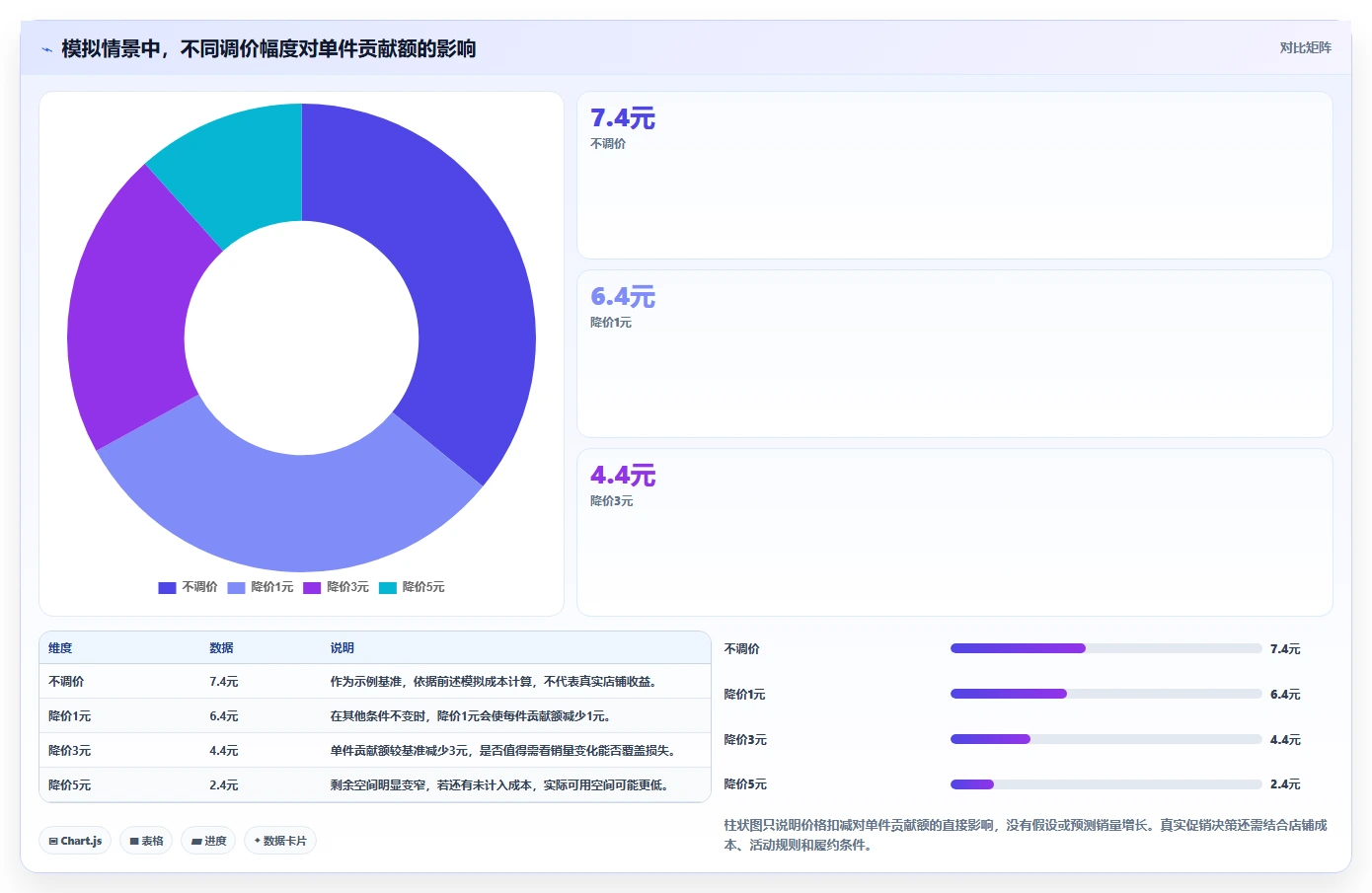Click the 降价3元 label in progress list

coord(745,740)
